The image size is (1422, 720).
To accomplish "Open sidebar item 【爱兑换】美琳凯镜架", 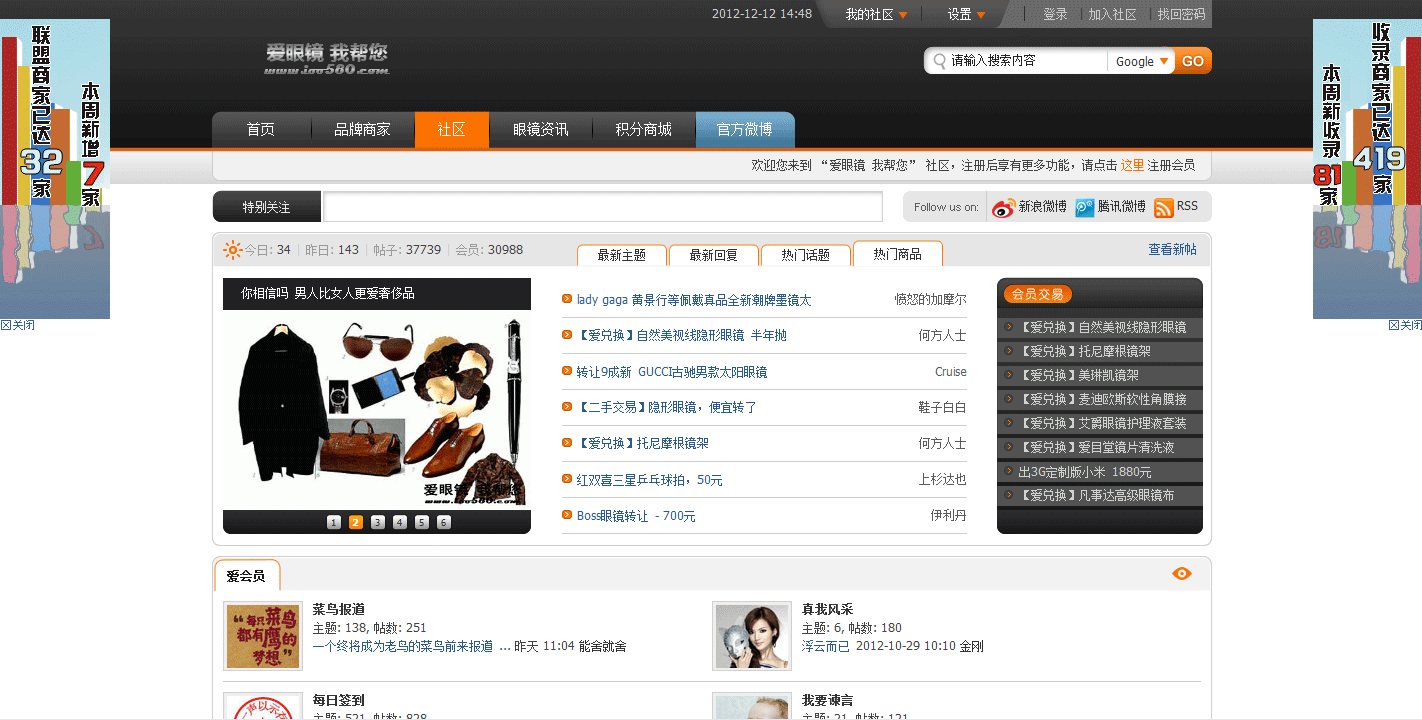I will coord(1078,375).
